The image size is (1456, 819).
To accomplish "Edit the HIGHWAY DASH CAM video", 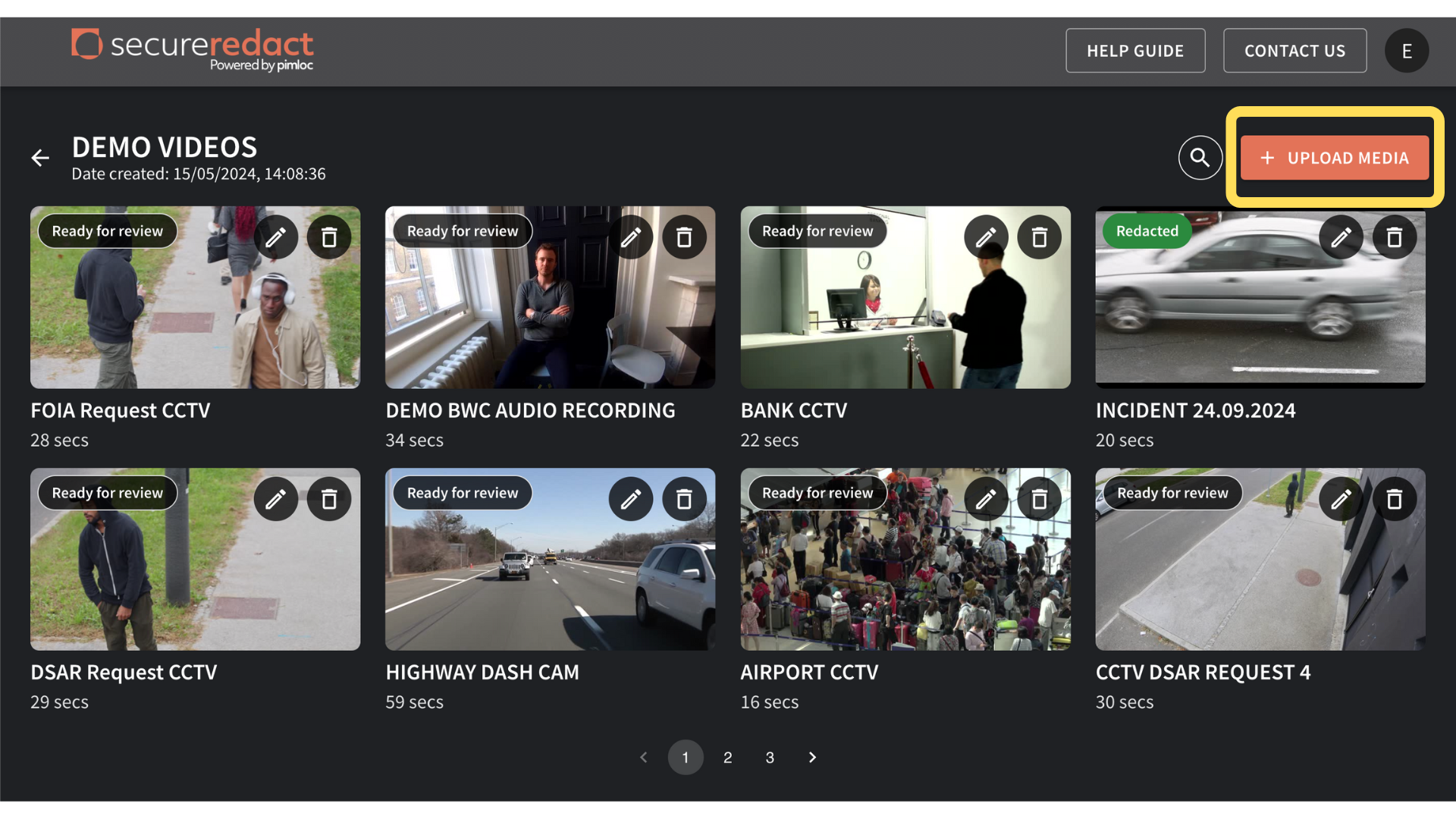I will point(631,499).
